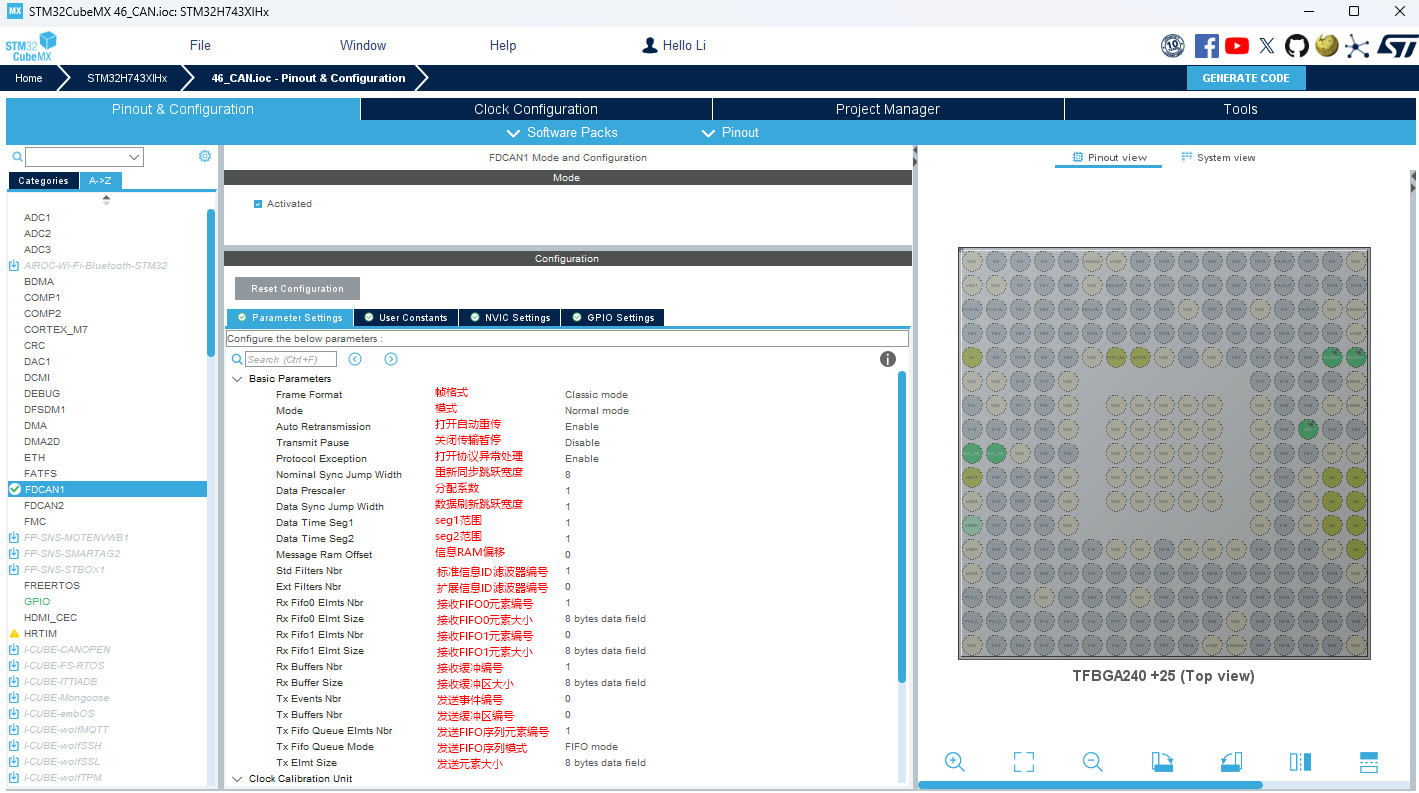The width and height of the screenshot is (1419, 793).
Task: Click the Reset Configuration button
Action: click(297, 289)
